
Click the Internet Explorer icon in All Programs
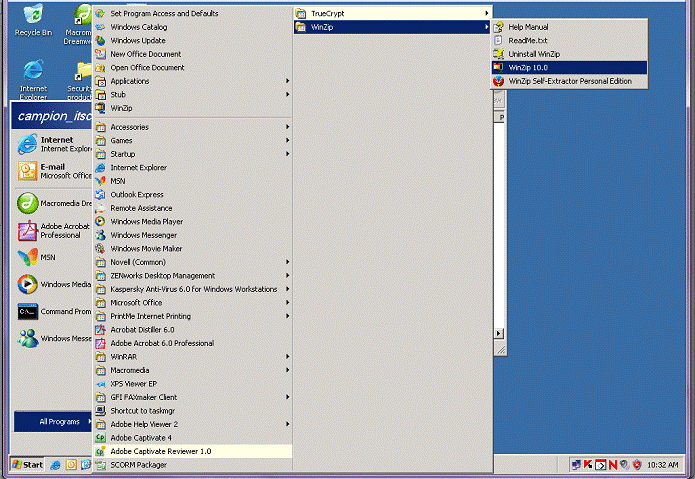click(101, 167)
